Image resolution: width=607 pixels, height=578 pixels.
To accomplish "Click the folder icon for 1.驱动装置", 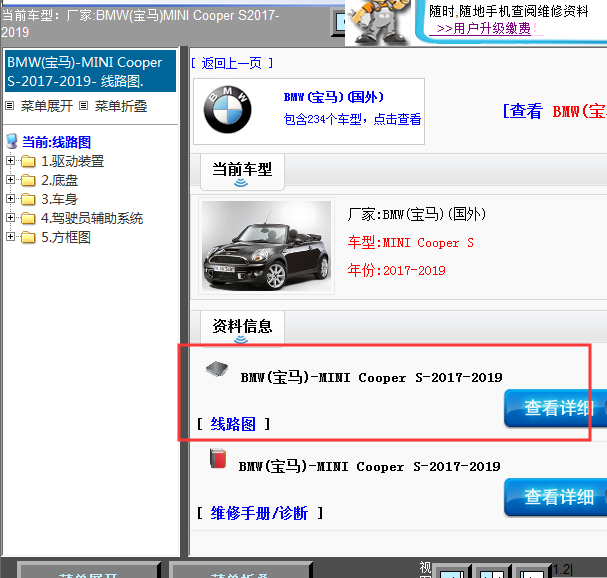I will pyautogui.click(x=27, y=161).
